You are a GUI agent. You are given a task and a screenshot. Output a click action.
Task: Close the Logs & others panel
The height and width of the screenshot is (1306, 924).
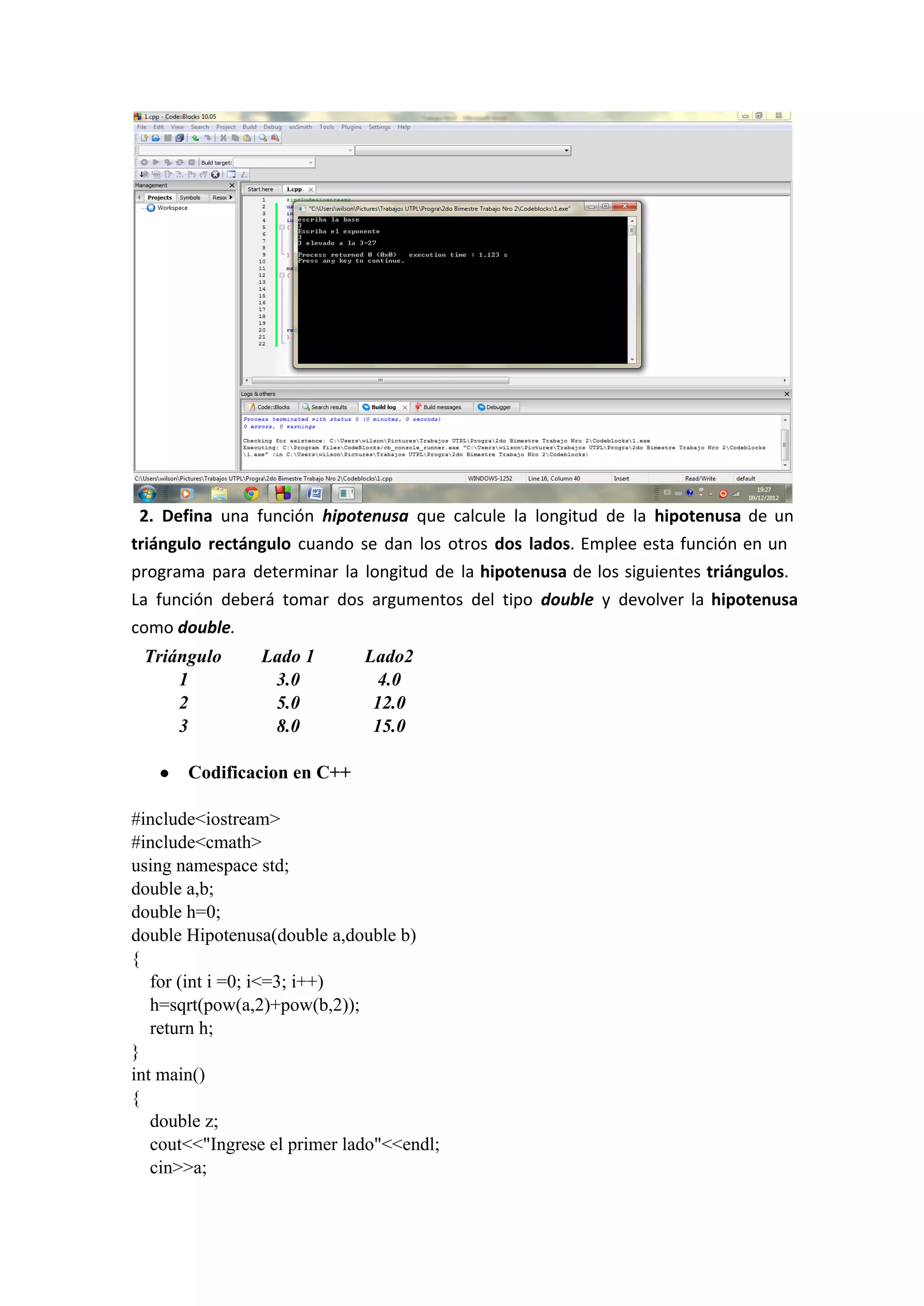point(787,394)
